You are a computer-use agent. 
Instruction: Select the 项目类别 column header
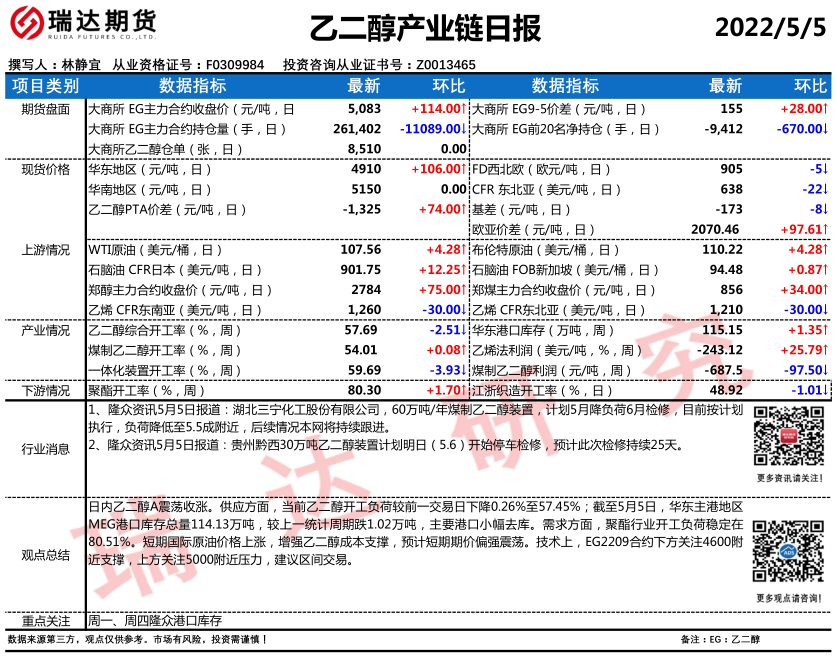45,86
